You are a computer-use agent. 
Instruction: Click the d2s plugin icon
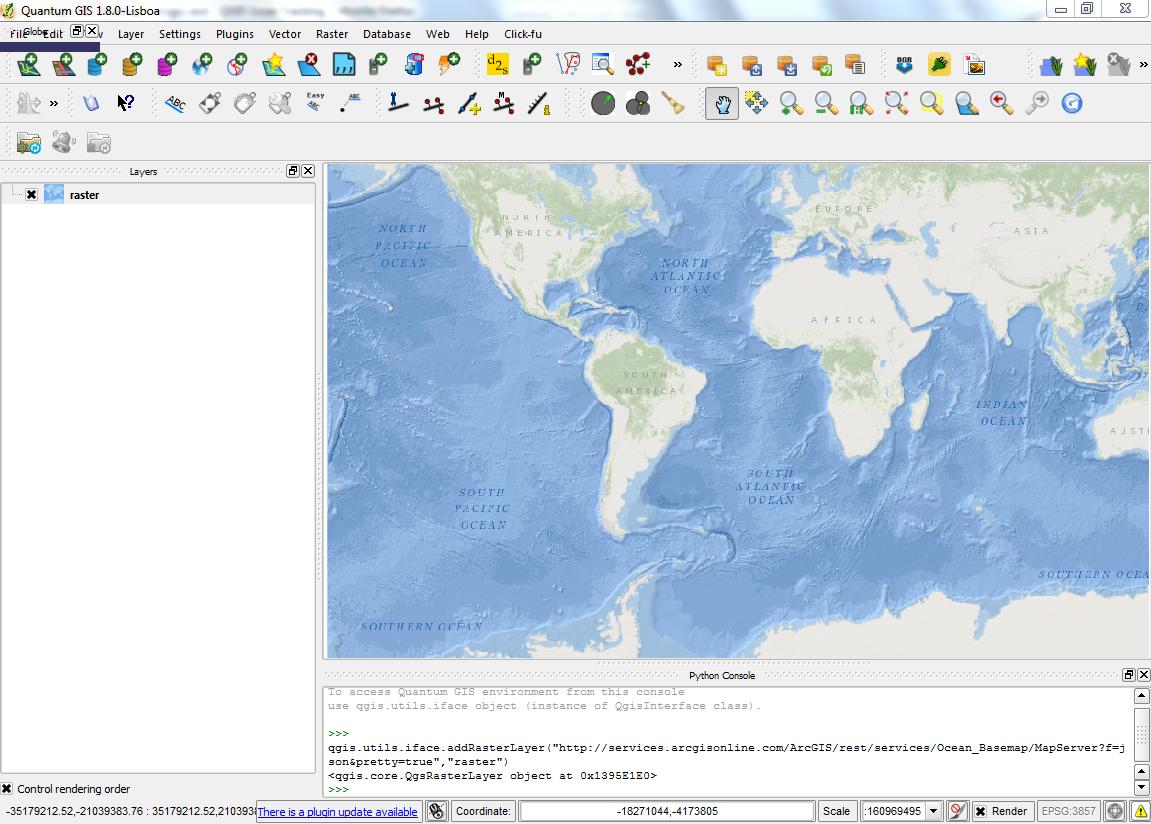click(x=497, y=65)
